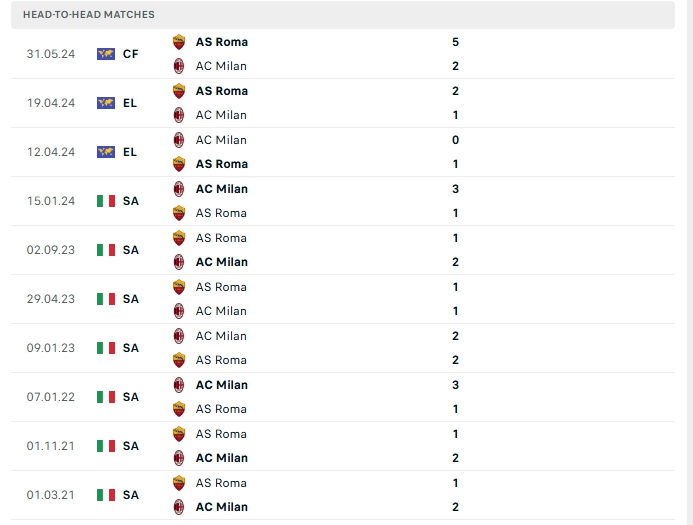
Task: Click AC Milan crest in 31.05.24 match
Action: point(179,66)
